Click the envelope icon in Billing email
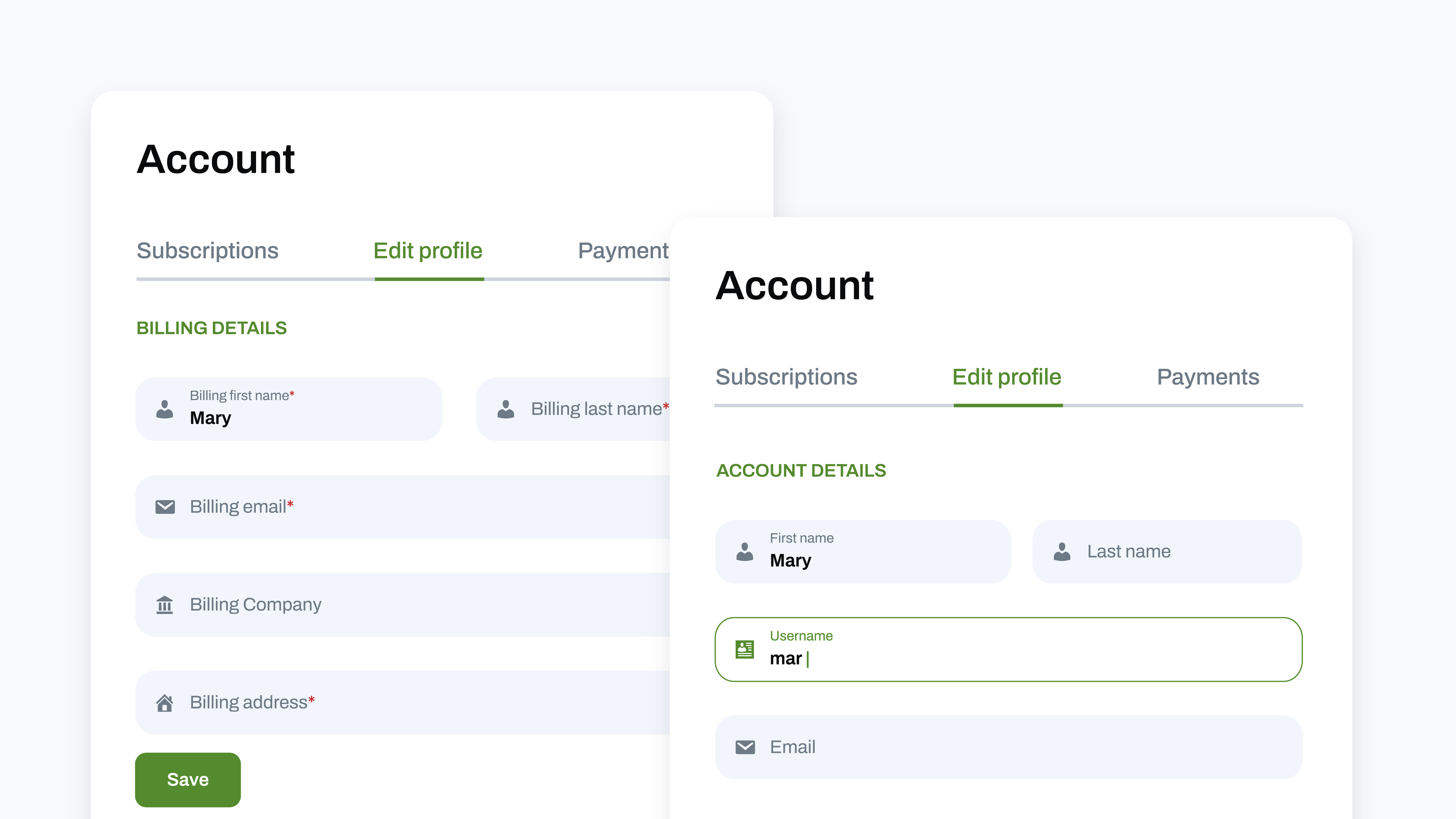 click(x=165, y=506)
